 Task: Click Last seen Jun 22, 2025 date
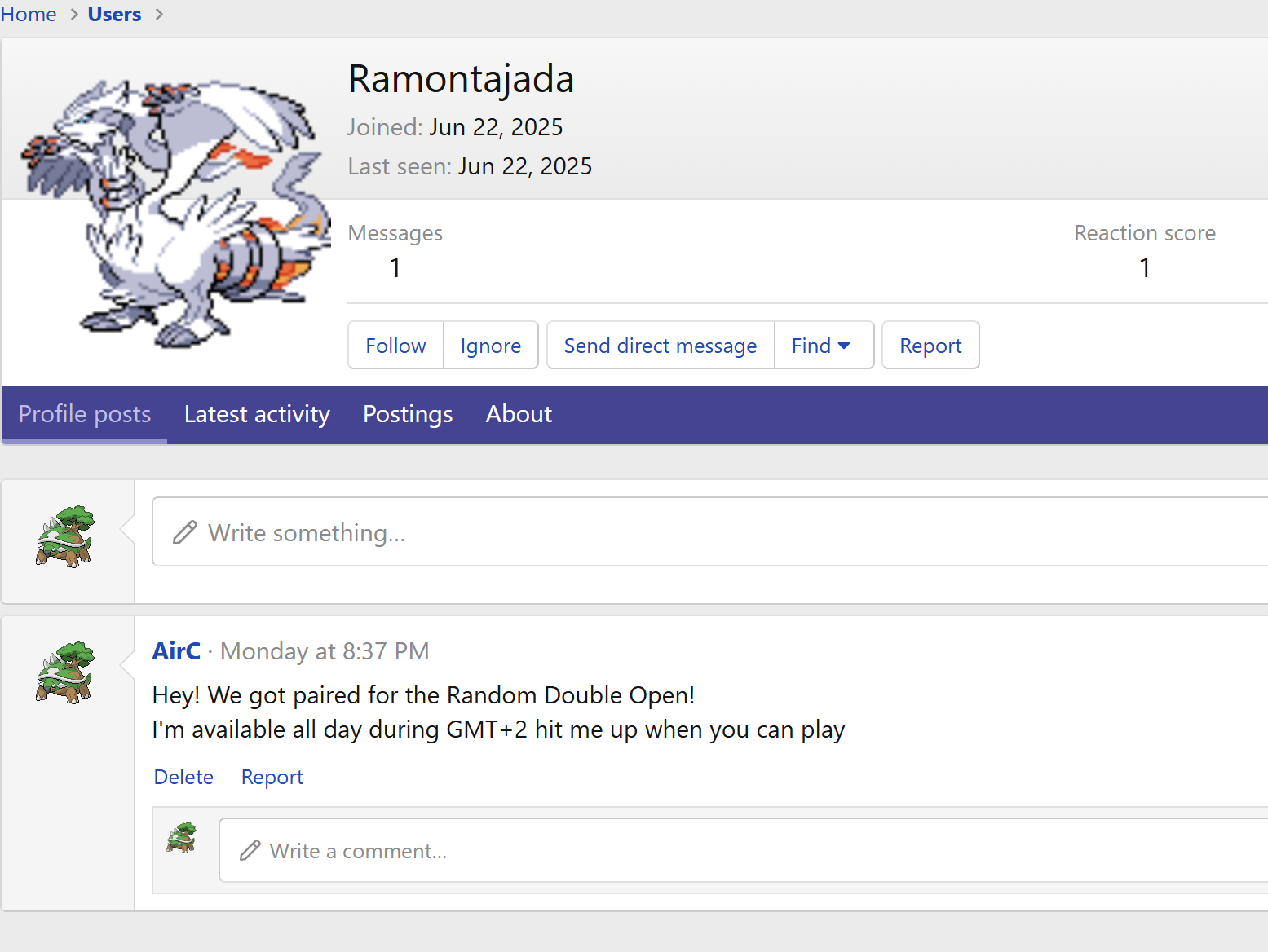[525, 166]
